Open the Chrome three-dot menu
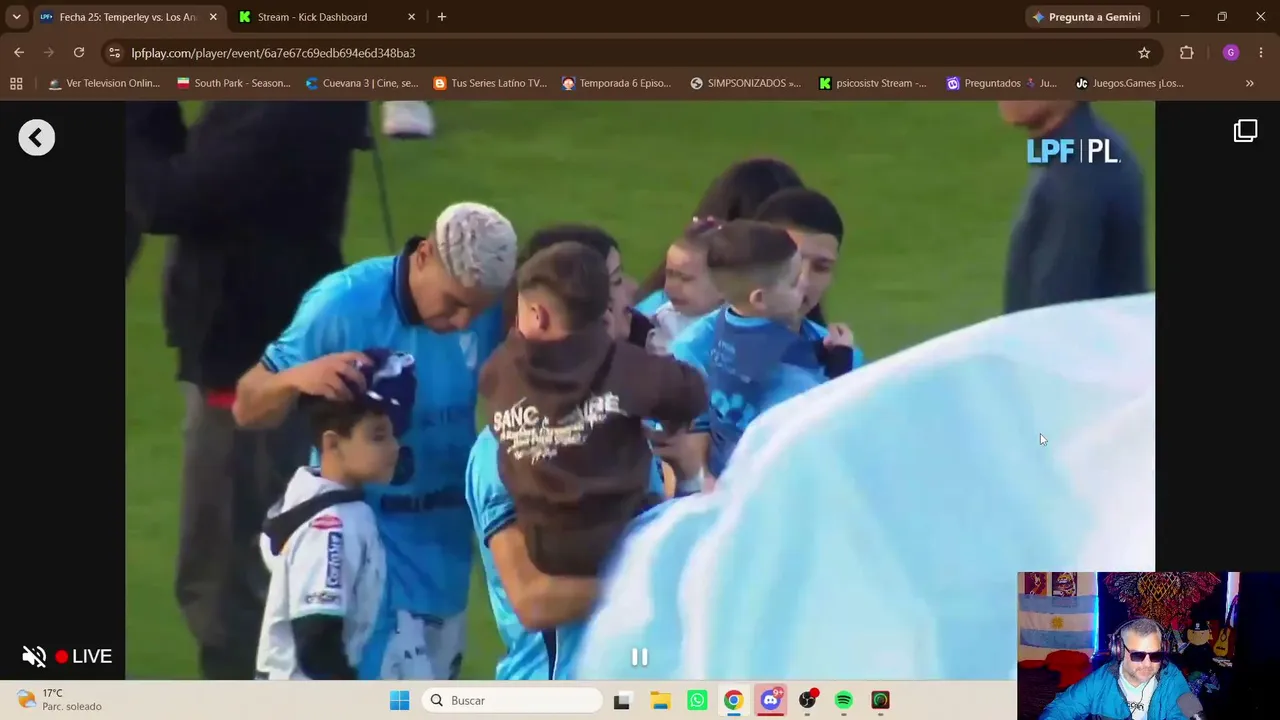Screen dimensions: 1280x720 click(x=1261, y=53)
